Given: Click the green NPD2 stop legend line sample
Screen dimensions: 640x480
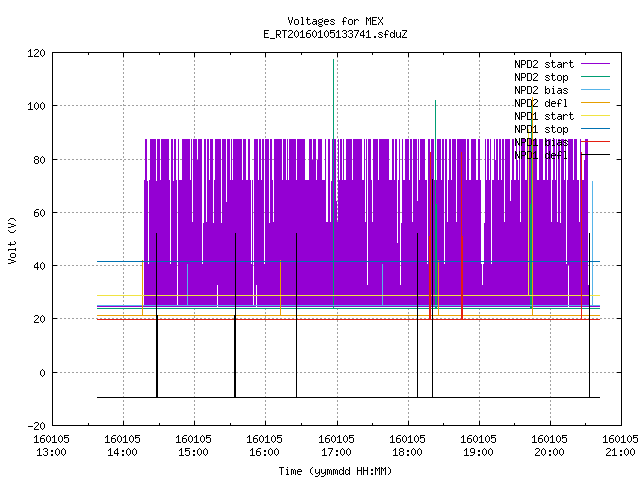Looking at the screenshot, I should coord(595,76).
